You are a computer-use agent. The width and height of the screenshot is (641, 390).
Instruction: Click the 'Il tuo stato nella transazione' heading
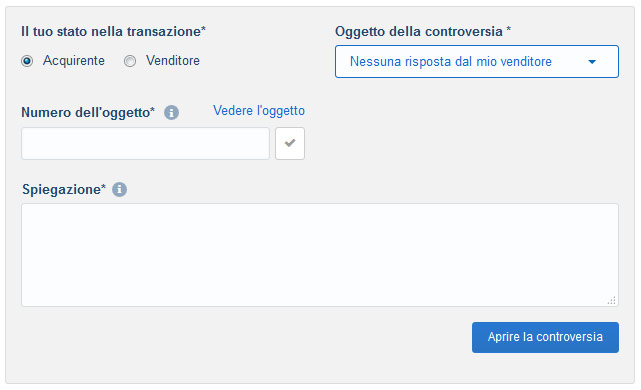pyautogui.click(x=113, y=31)
